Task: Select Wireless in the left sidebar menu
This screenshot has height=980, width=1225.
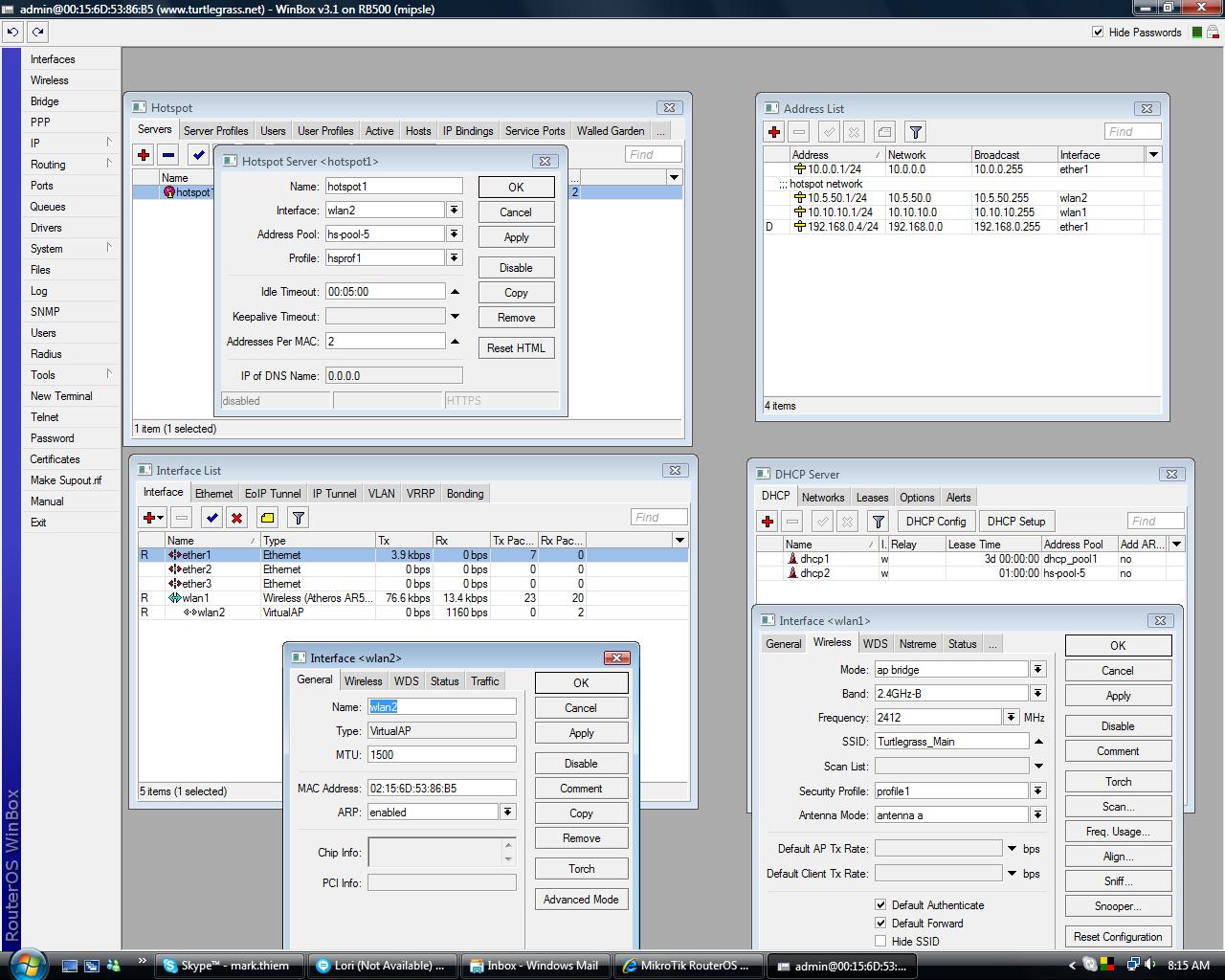Action: click(x=50, y=80)
